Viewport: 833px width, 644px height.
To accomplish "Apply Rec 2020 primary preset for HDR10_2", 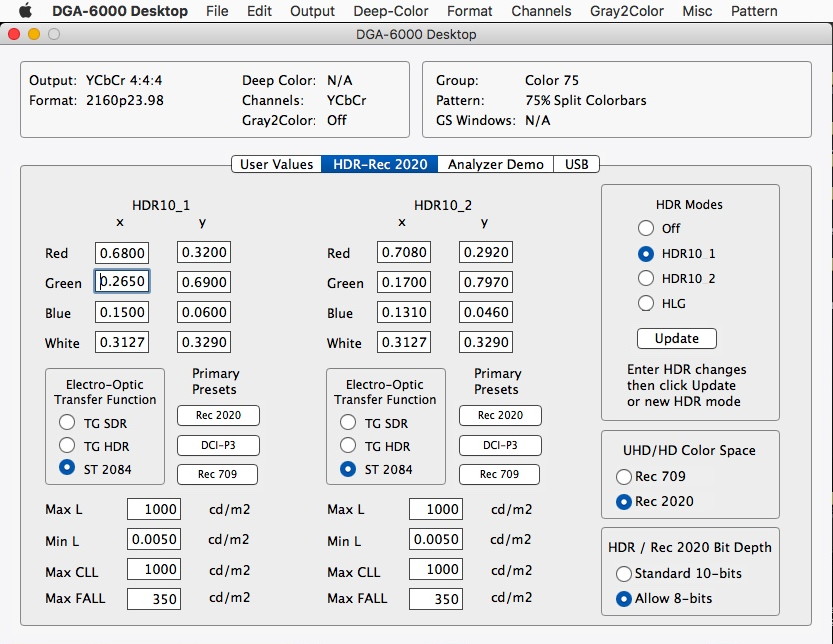I will coord(499,415).
